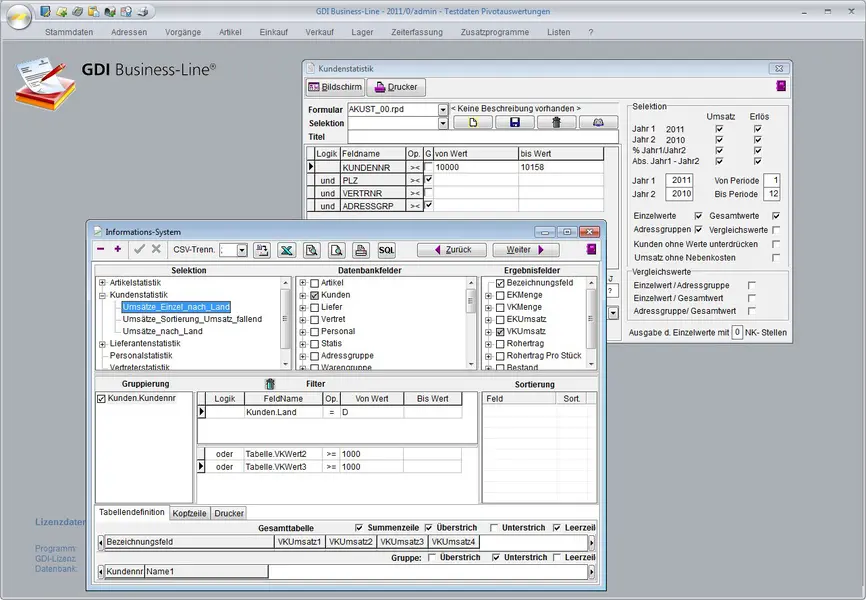Expand the Lieferantenstatistik tree node
Image resolution: width=866 pixels, height=600 pixels.
[102, 343]
